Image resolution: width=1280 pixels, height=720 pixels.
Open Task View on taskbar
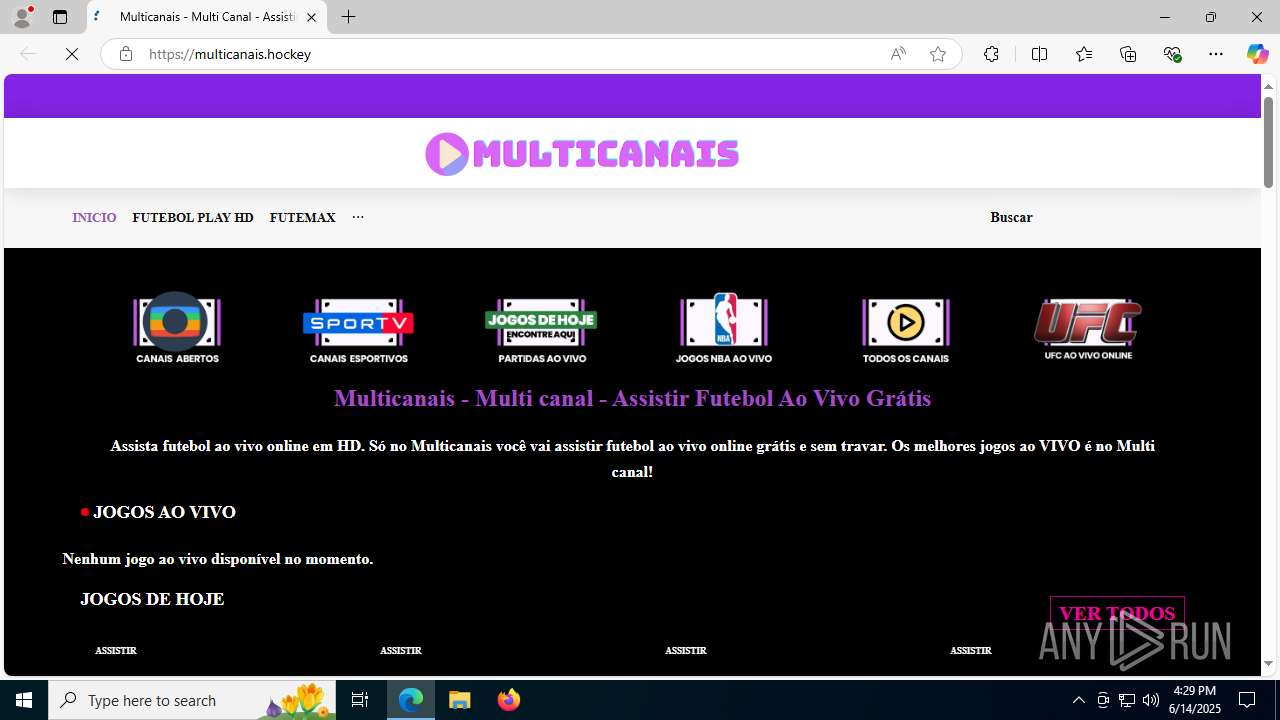pyautogui.click(x=360, y=700)
